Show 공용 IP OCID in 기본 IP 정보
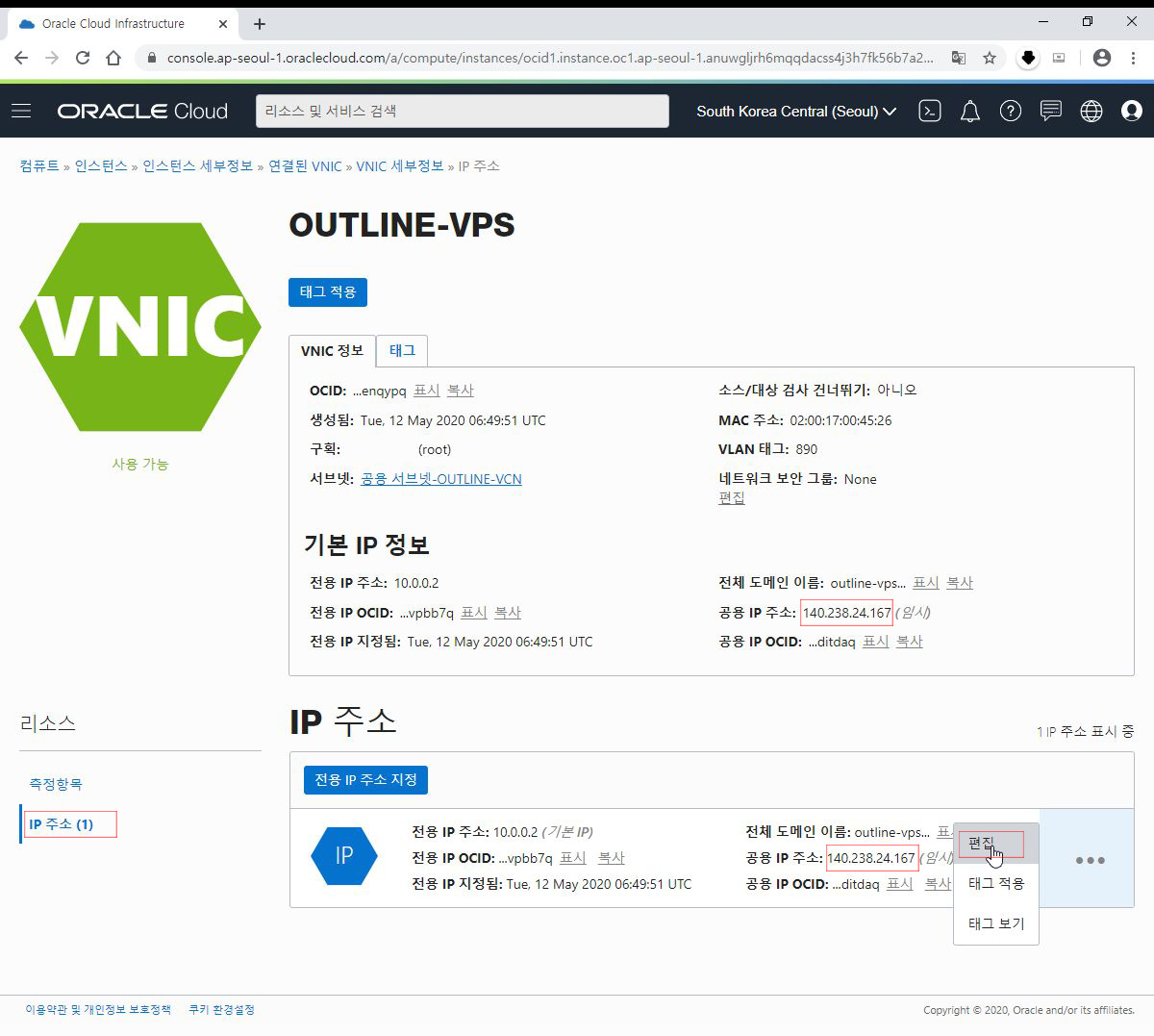Screen dimensions: 1154x1036 pyautogui.click(x=876, y=642)
